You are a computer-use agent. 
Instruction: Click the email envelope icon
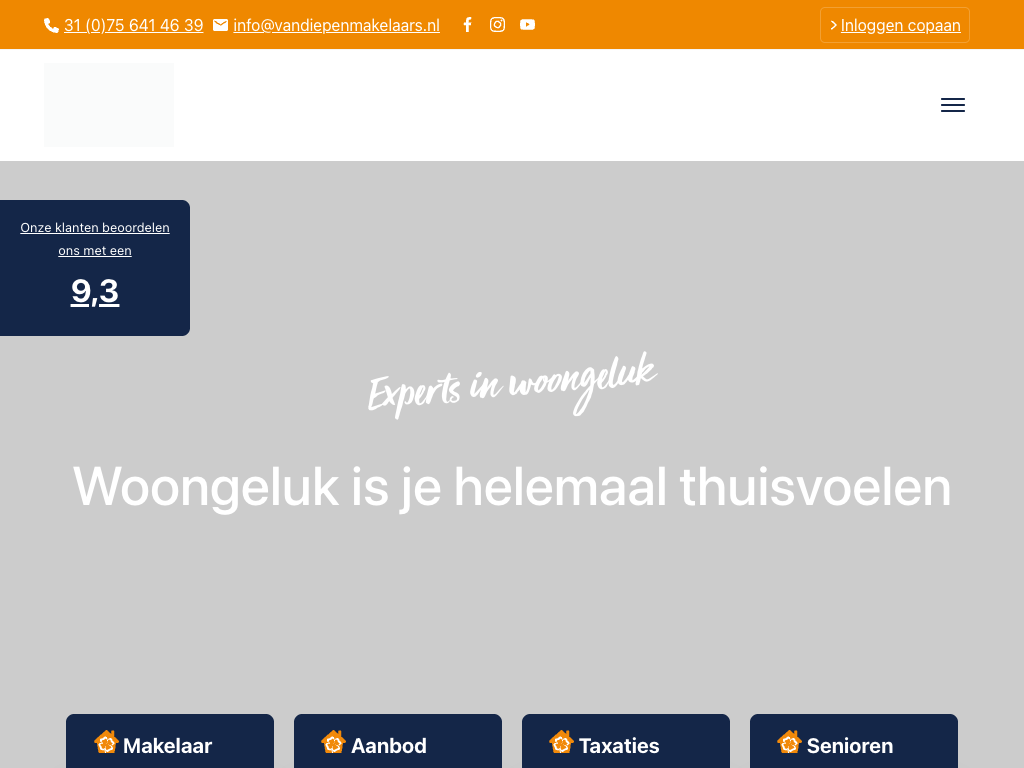pyautogui.click(x=220, y=25)
